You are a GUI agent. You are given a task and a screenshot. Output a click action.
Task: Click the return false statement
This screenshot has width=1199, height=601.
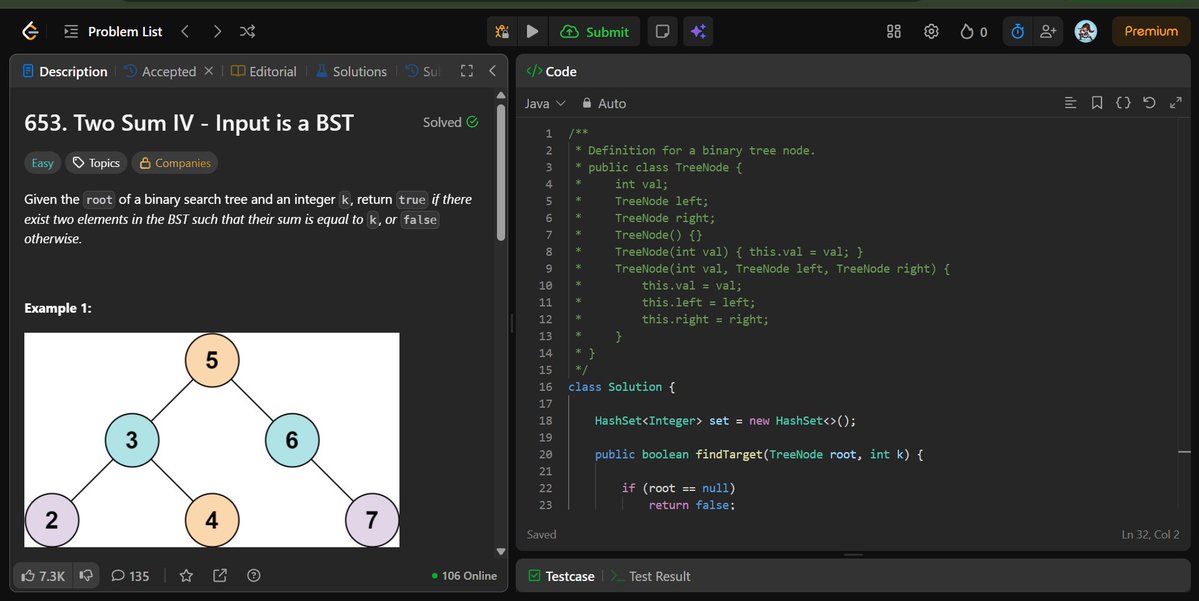691,505
